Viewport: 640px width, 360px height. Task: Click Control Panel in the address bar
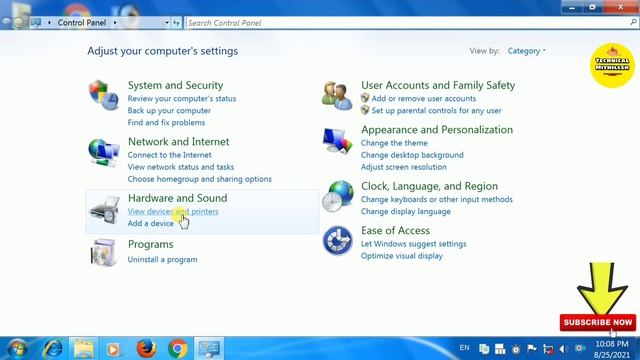click(82, 23)
